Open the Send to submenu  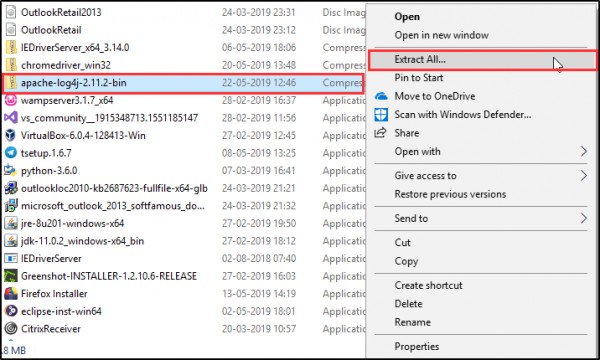pyautogui.click(x=411, y=218)
